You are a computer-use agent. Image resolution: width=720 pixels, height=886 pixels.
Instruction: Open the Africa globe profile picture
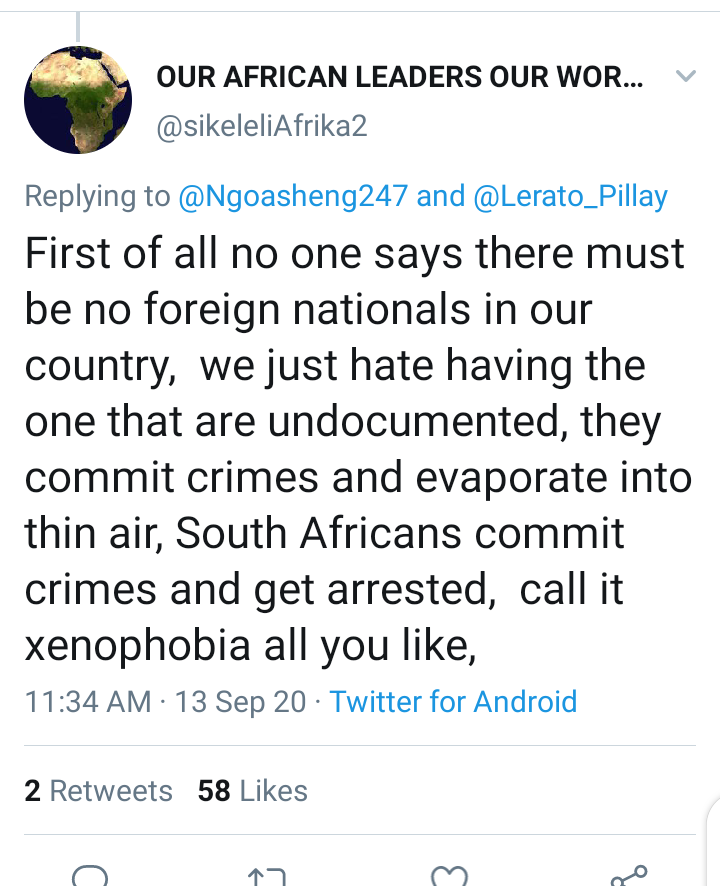point(78,100)
